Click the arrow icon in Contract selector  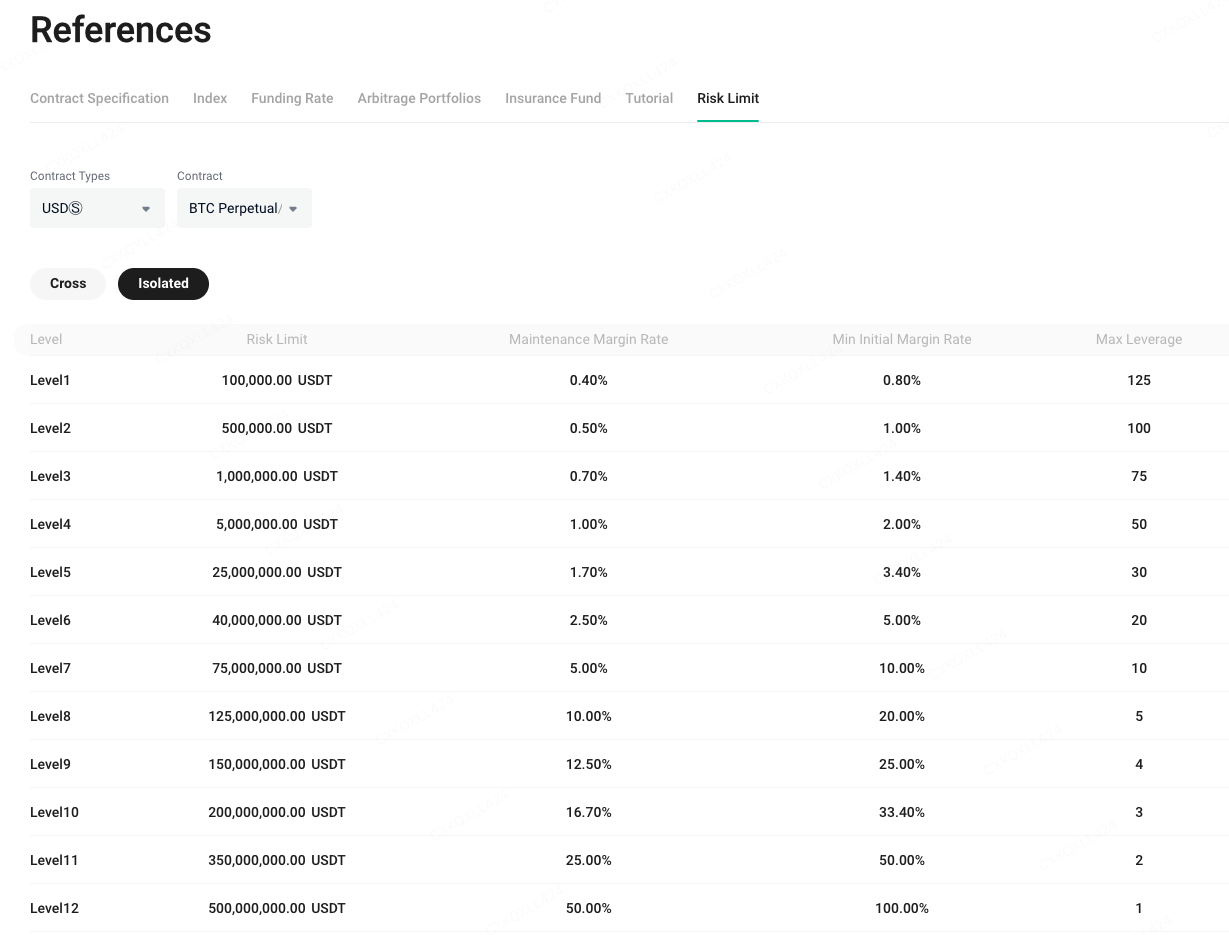click(x=293, y=209)
